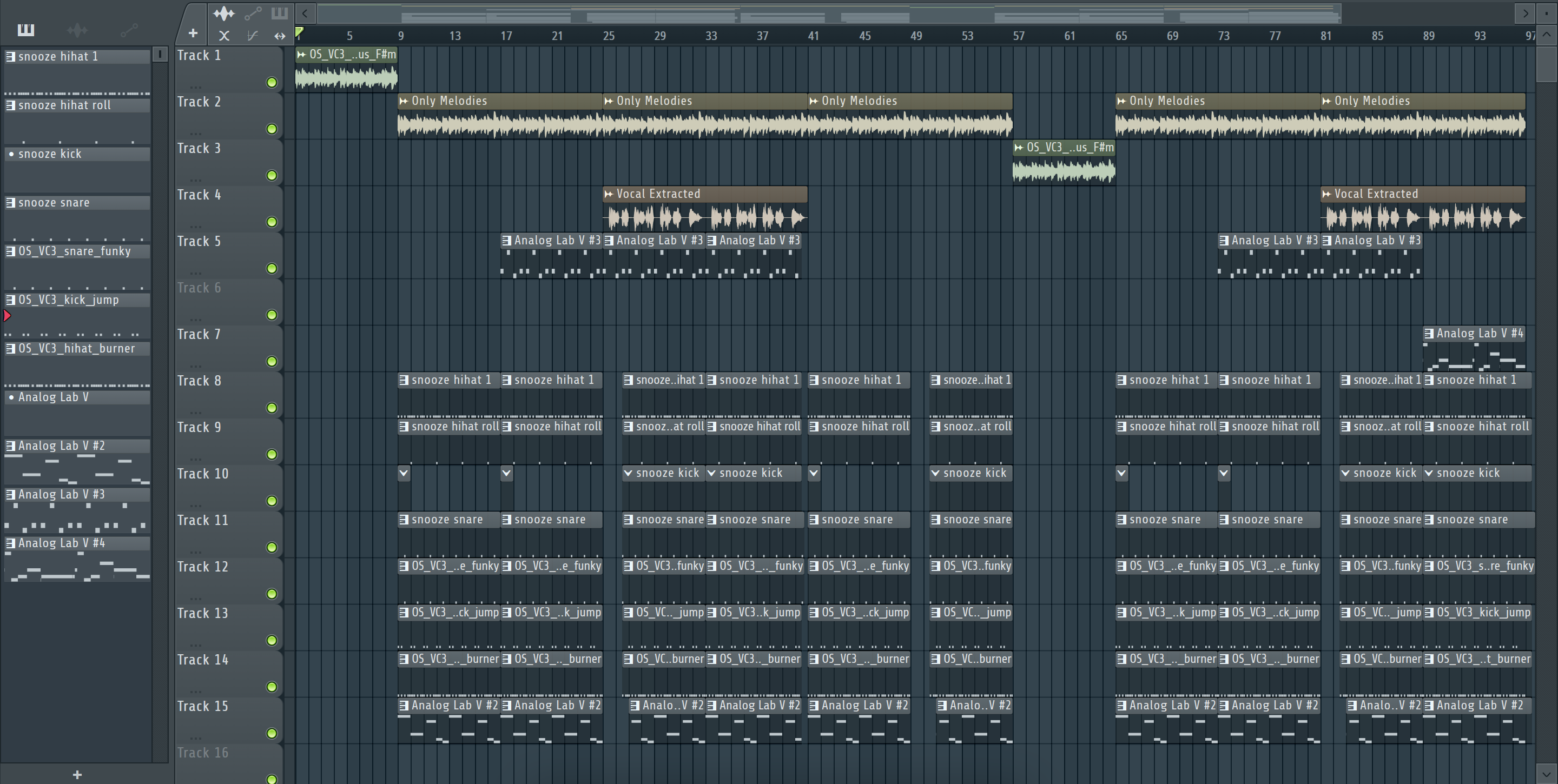Open menu arrow of snooze kick clip at bar 33

pos(712,473)
